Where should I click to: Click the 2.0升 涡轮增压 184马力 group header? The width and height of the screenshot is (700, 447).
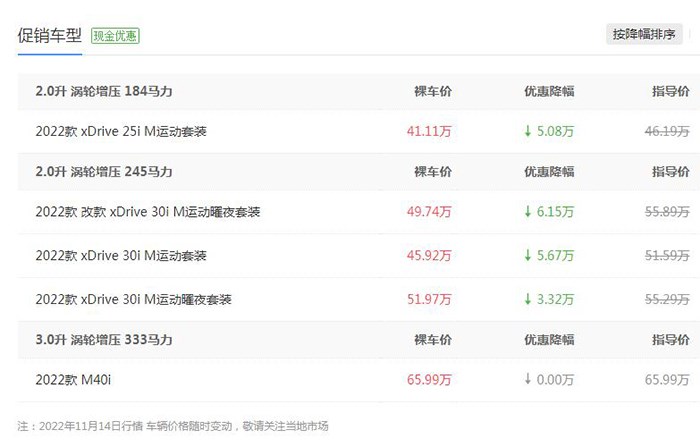[x=104, y=92]
